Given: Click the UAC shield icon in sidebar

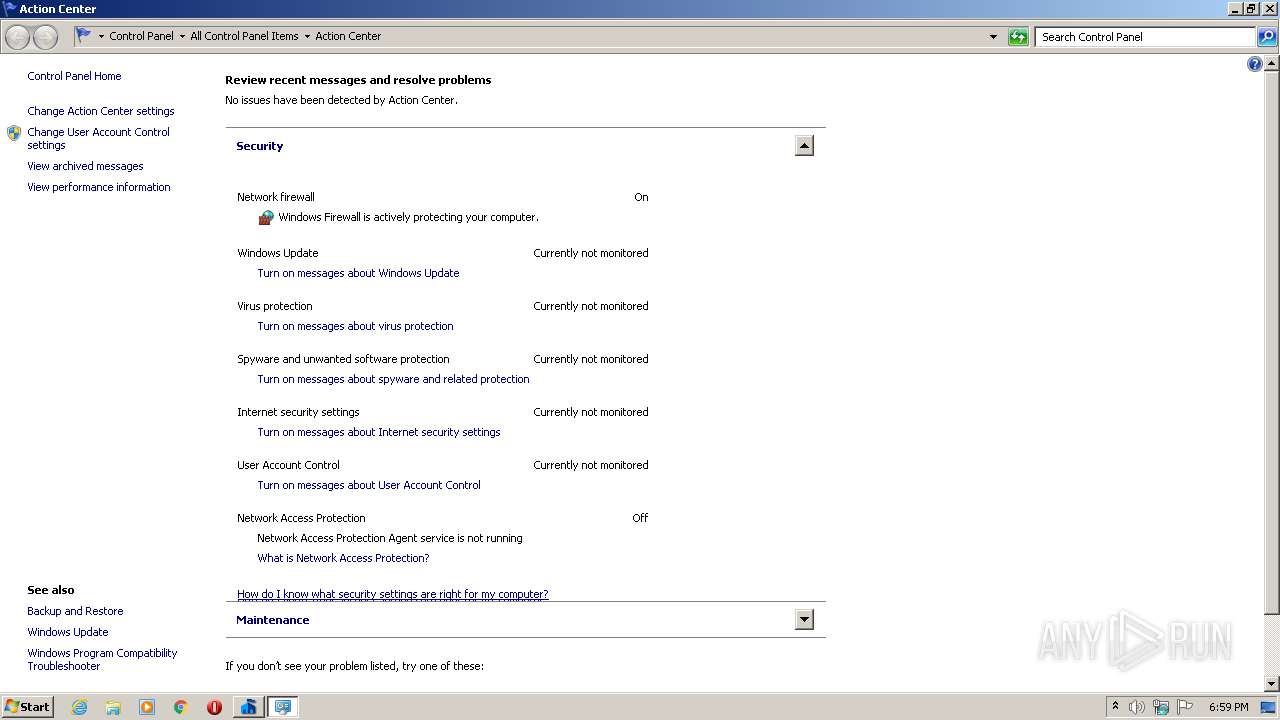Looking at the screenshot, I should [x=14, y=133].
